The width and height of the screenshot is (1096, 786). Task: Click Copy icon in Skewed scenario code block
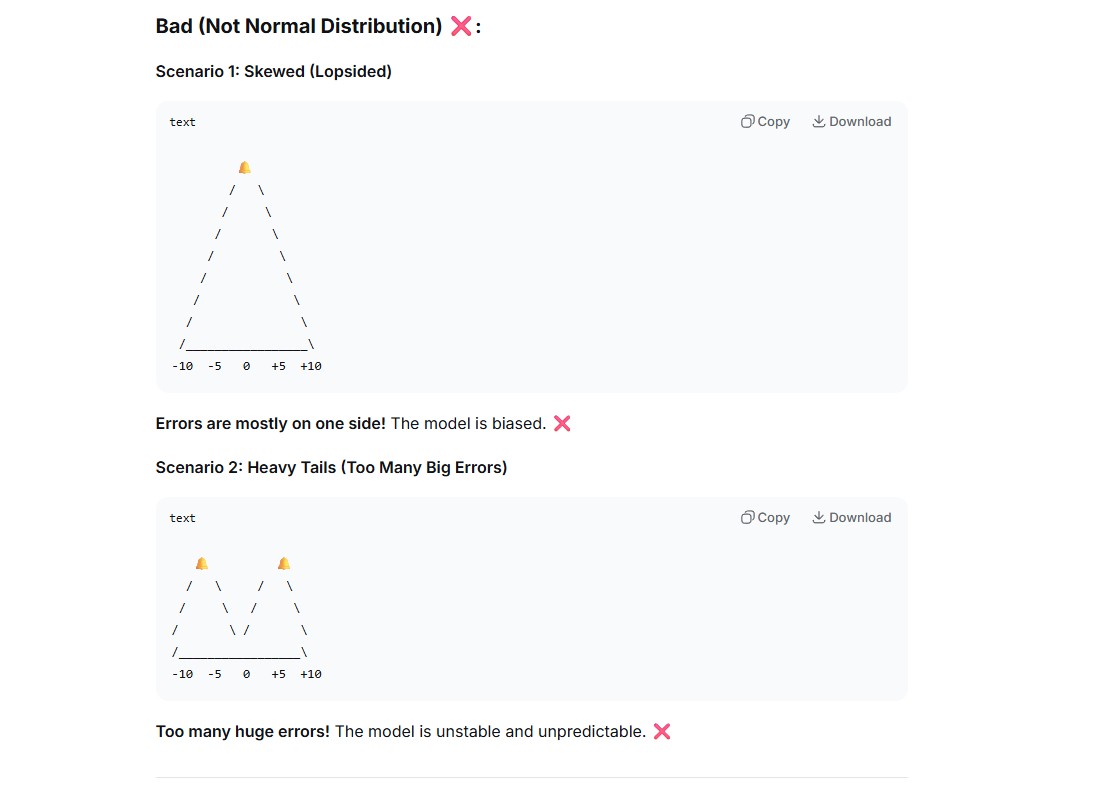747,122
